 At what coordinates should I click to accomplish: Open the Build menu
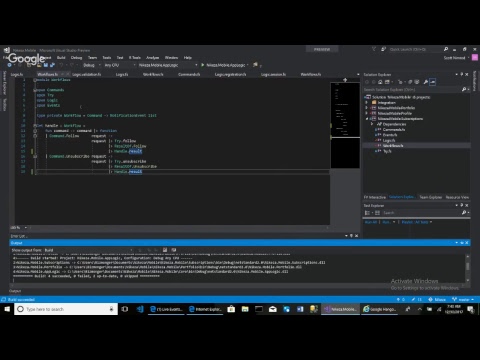point(61,58)
